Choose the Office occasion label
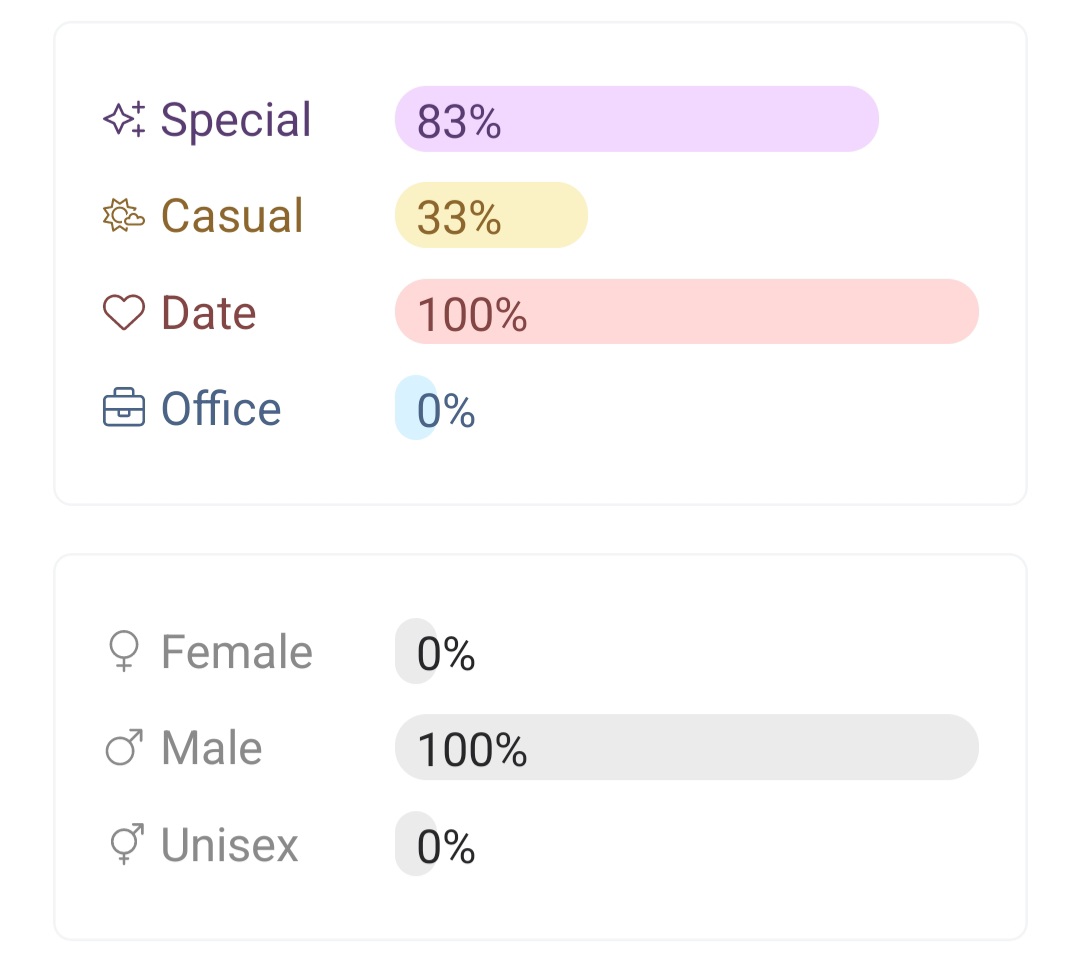This screenshot has width=1080, height=959. (x=221, y=409)
